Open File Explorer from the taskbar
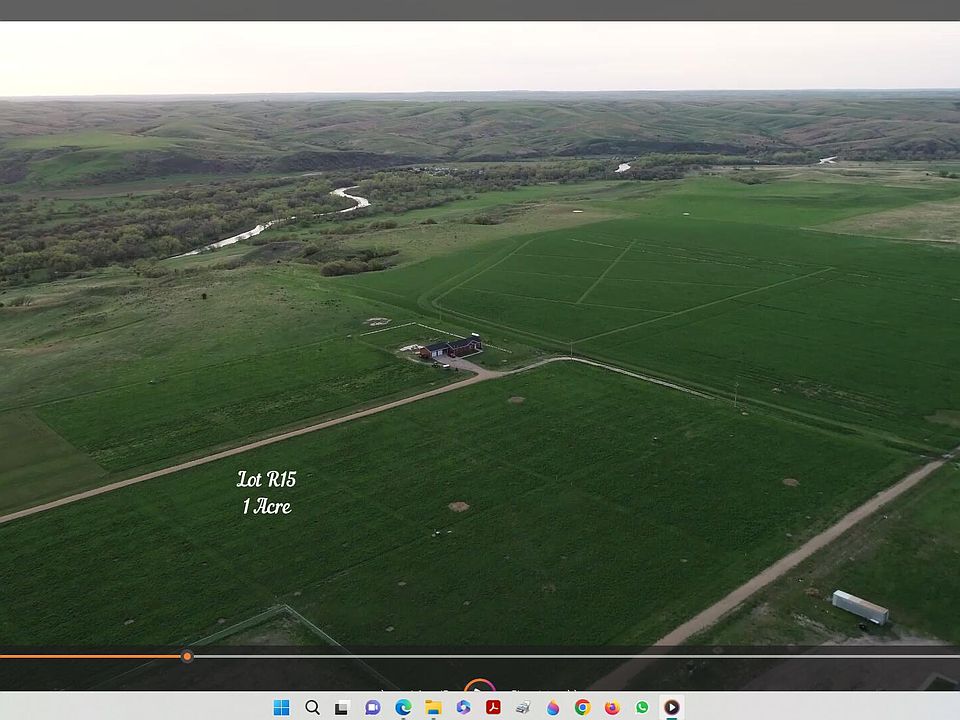This screenshot has width=960, height=720. (x=432, y=707)
